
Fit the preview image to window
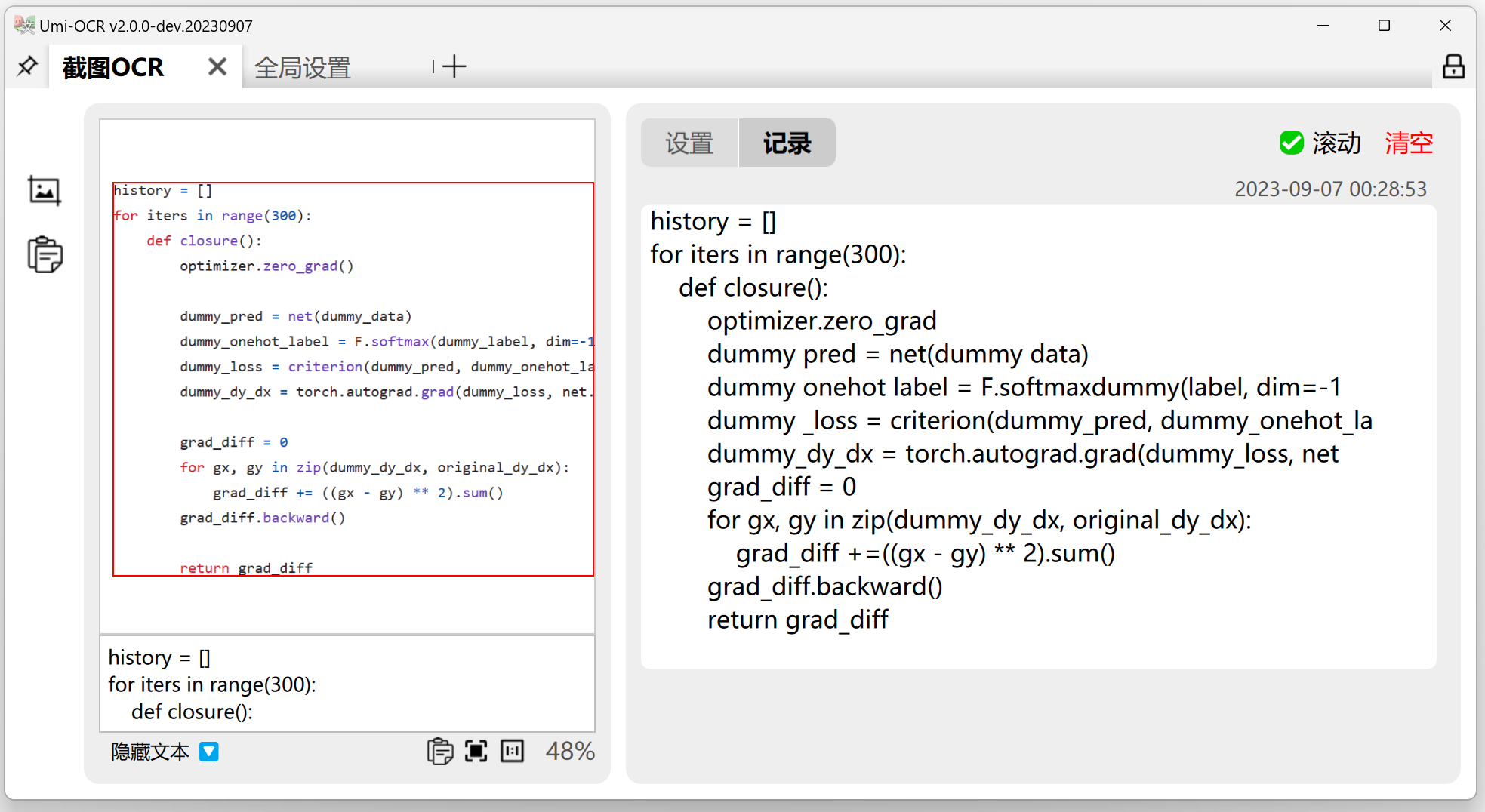476,751
